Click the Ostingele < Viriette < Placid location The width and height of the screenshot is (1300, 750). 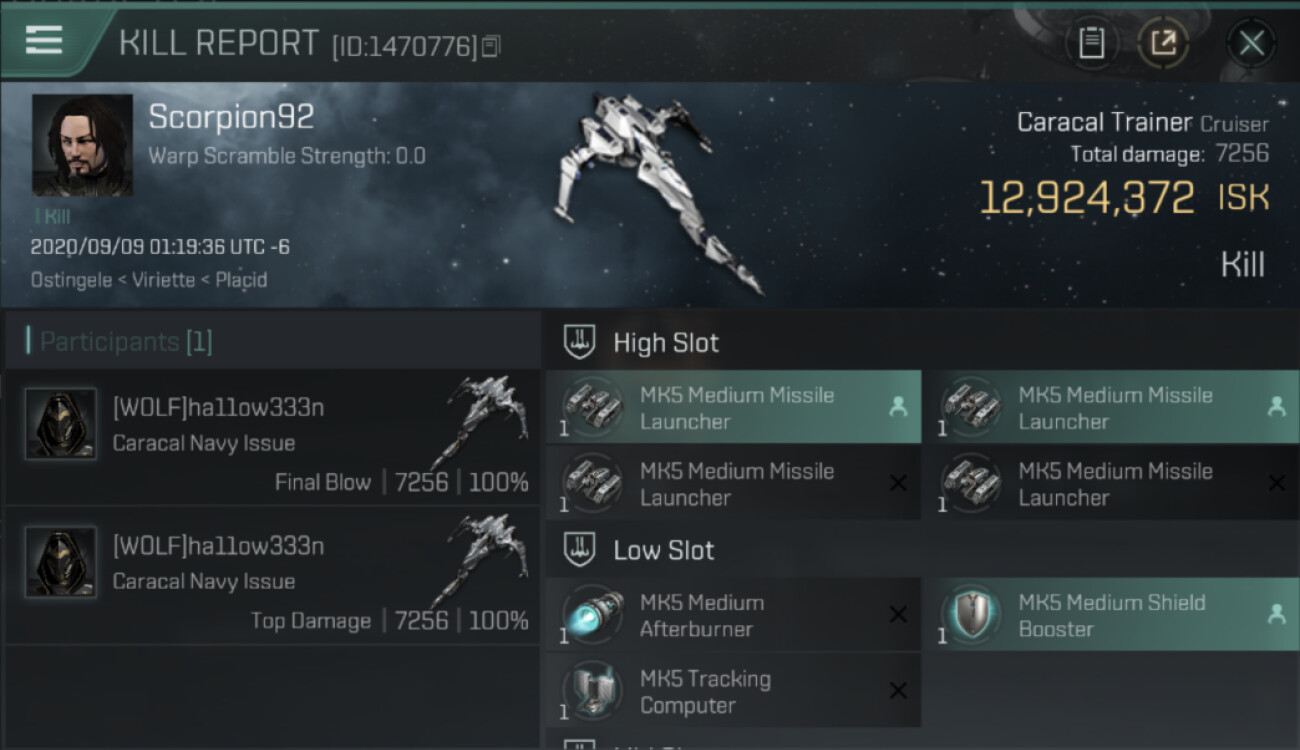pos(149,280)
